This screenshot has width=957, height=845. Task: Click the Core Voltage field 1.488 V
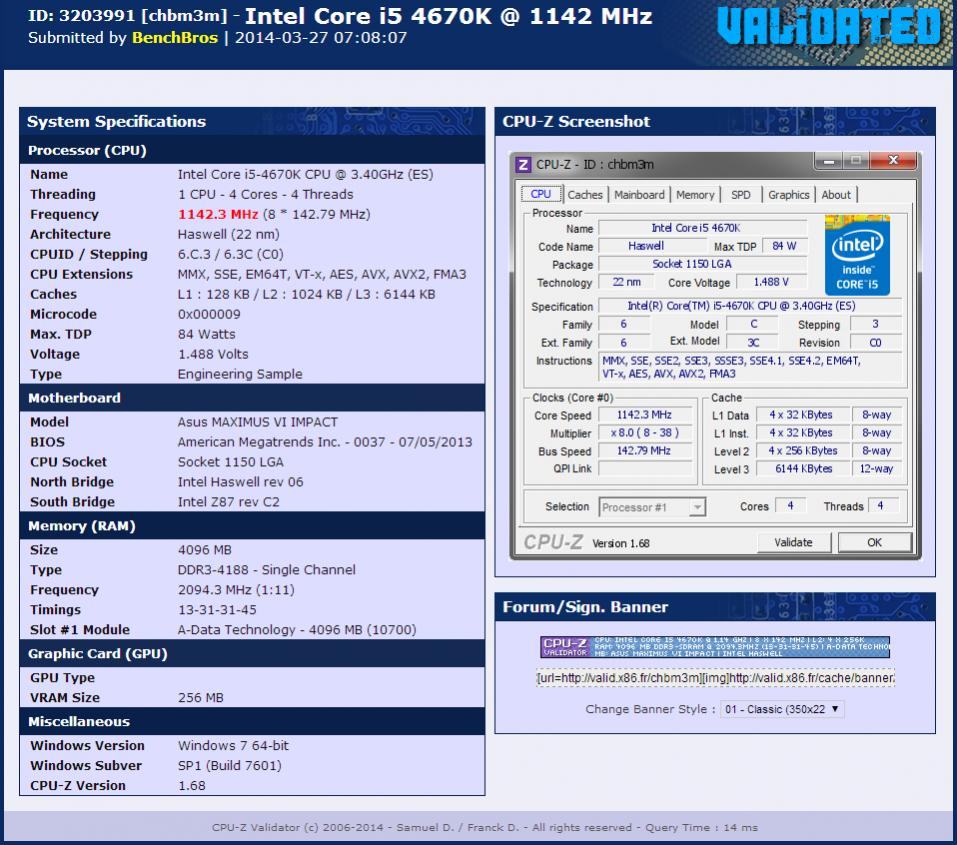point(771,282)
